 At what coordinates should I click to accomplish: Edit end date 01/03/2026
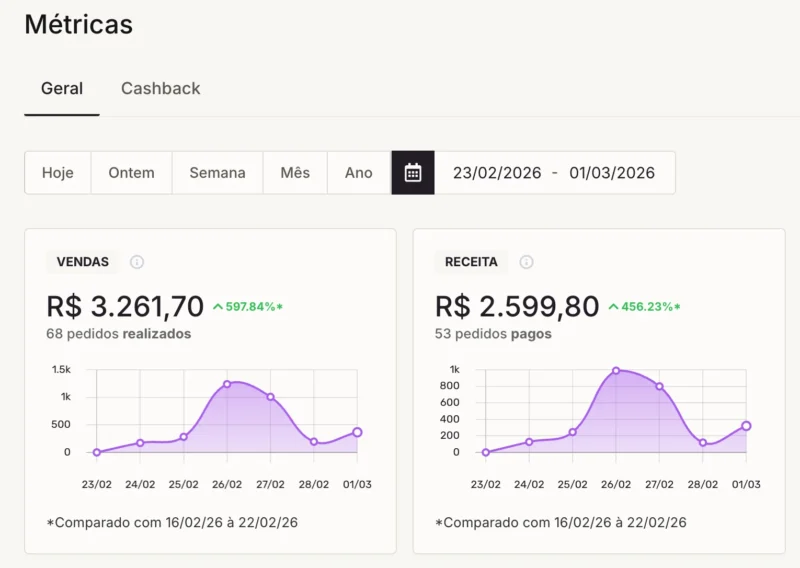tap(612, 173)
